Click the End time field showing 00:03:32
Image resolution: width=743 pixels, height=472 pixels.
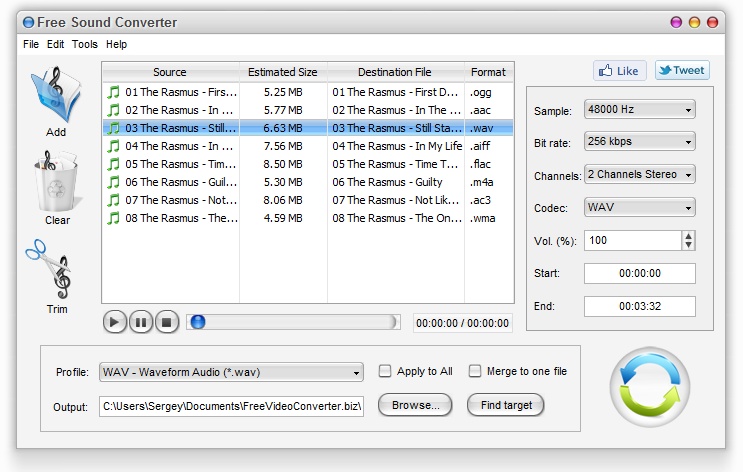click(x=640, y=306)
